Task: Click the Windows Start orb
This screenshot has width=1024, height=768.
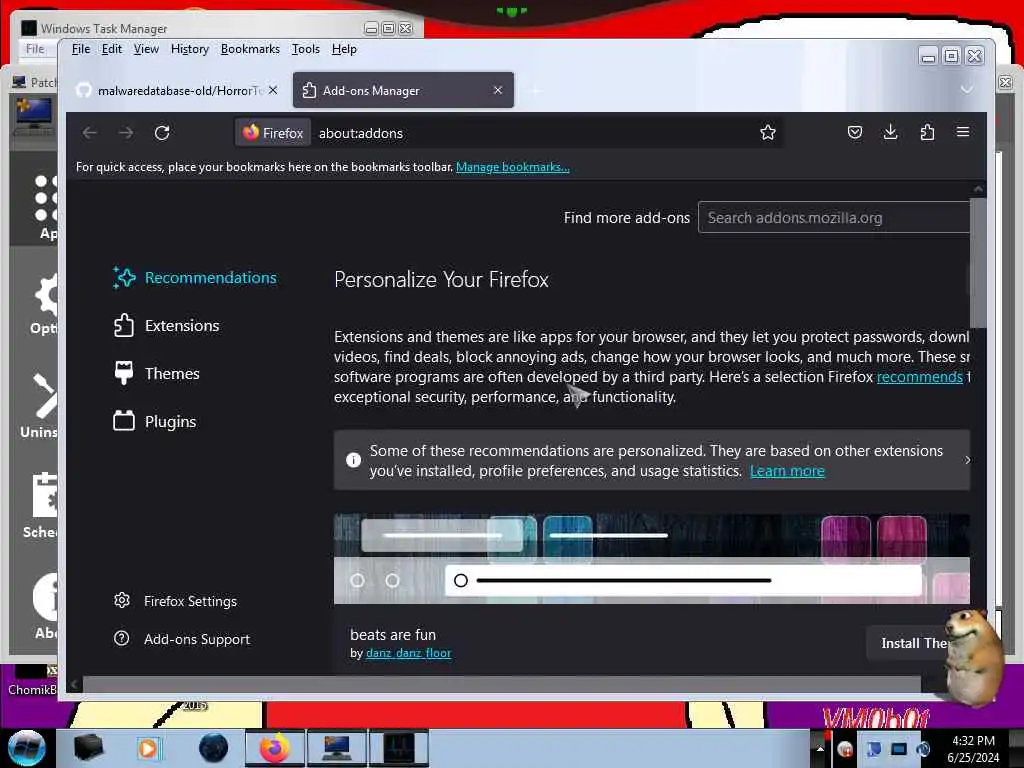Action: 26,748
